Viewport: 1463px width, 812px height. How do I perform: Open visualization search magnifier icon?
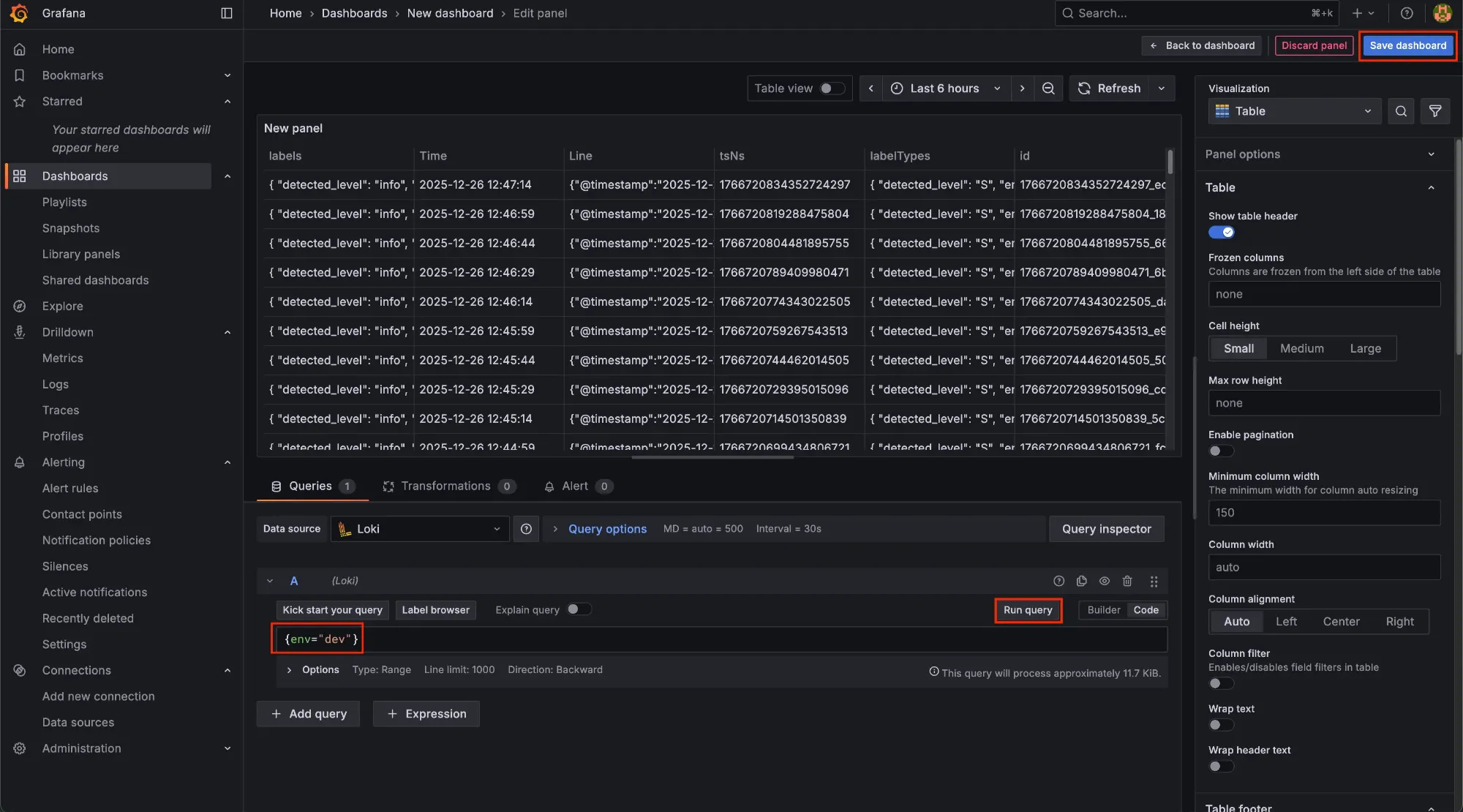click(1401, 111)
